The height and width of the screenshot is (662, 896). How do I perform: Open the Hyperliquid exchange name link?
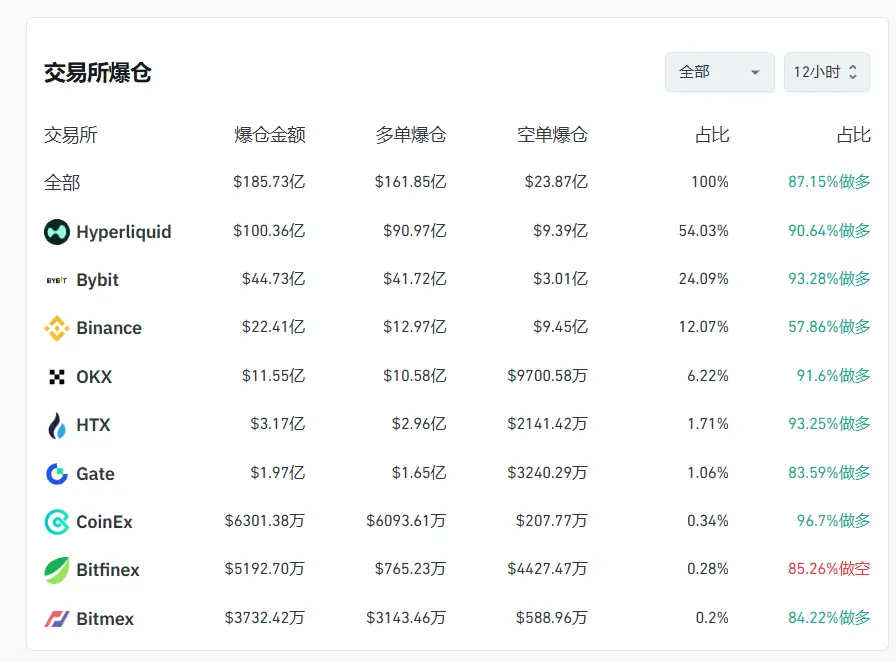tap(124, 232)
